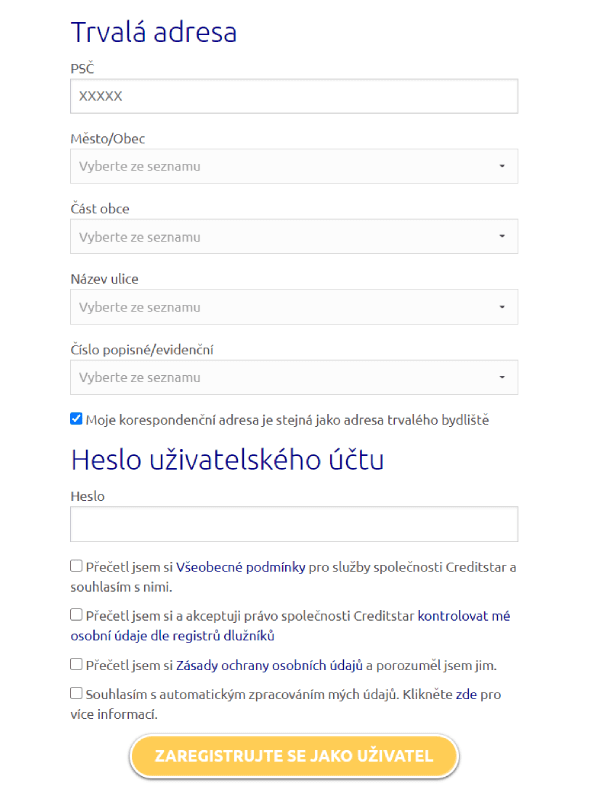Open the kontrolovat mé osobní údaje link
This screenshot has width=600, height=802.
click(x=290, y=626)
